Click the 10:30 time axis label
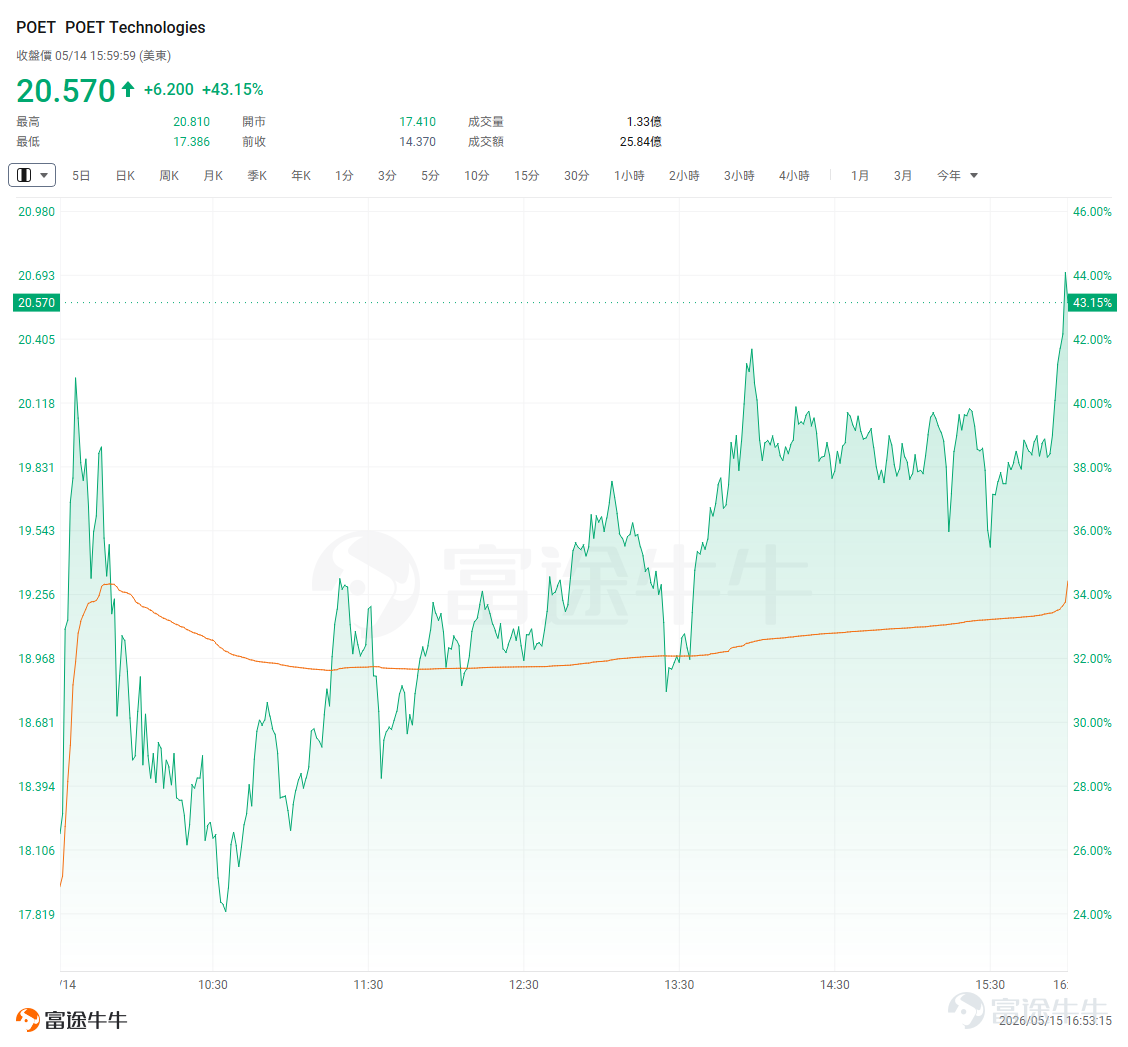This screenshot has width=1128, height=1047. point(213,984)
